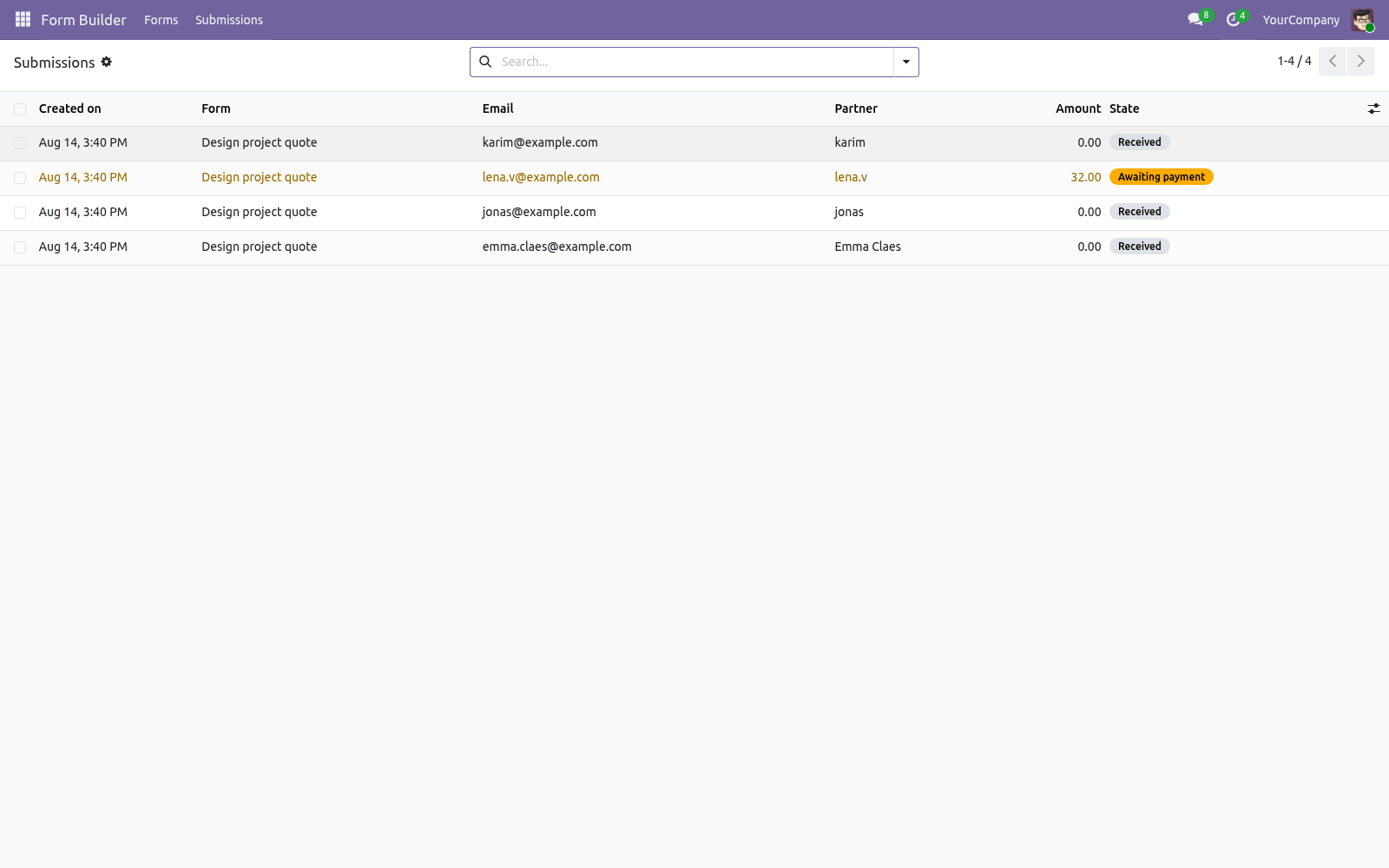This screenshot has width=1389, height=868.
Task: Open karim@example.com email cell
Action: (x=540, y=142)
